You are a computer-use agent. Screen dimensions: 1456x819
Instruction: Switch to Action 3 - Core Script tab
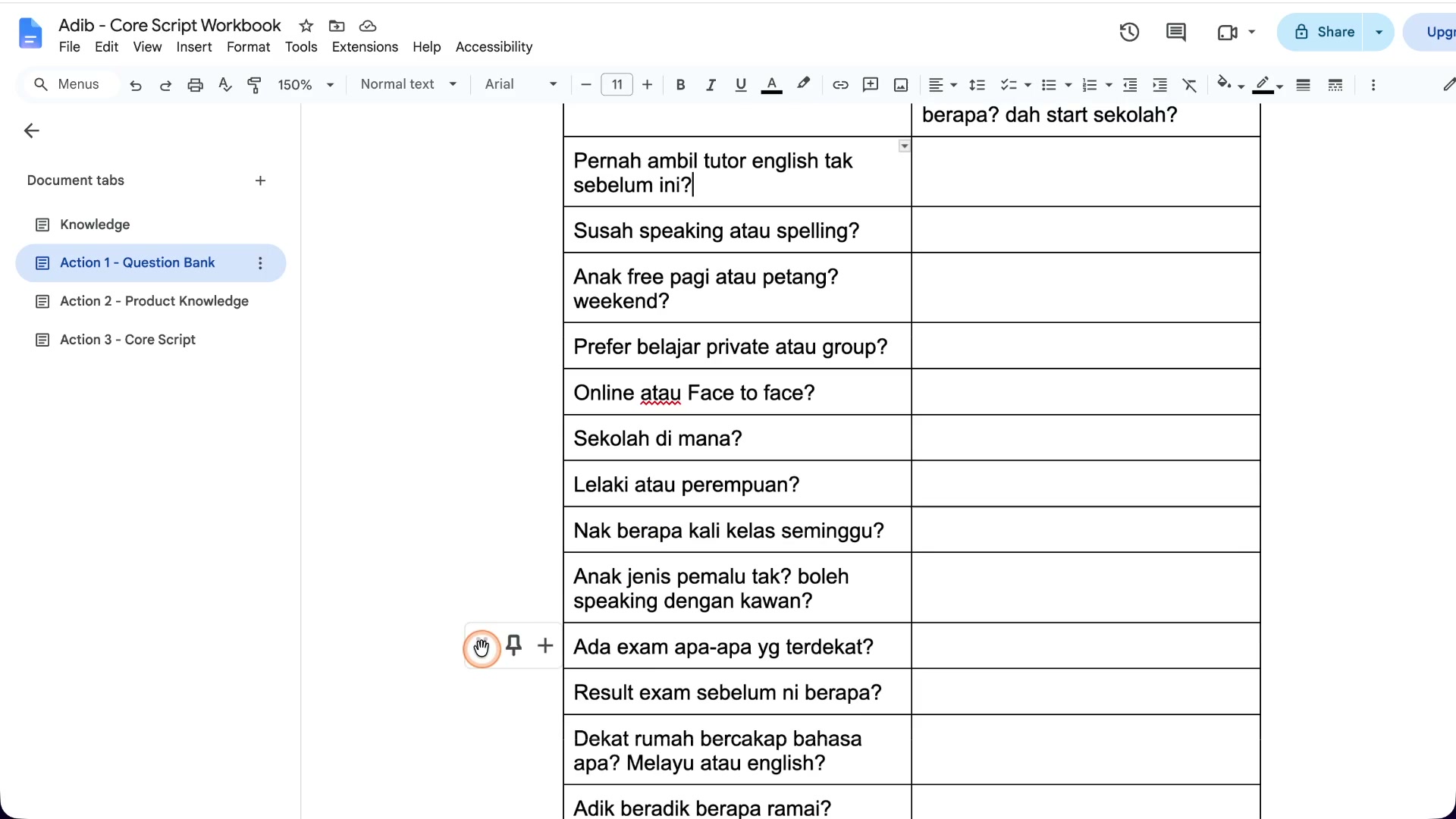[x=127, y=340]
